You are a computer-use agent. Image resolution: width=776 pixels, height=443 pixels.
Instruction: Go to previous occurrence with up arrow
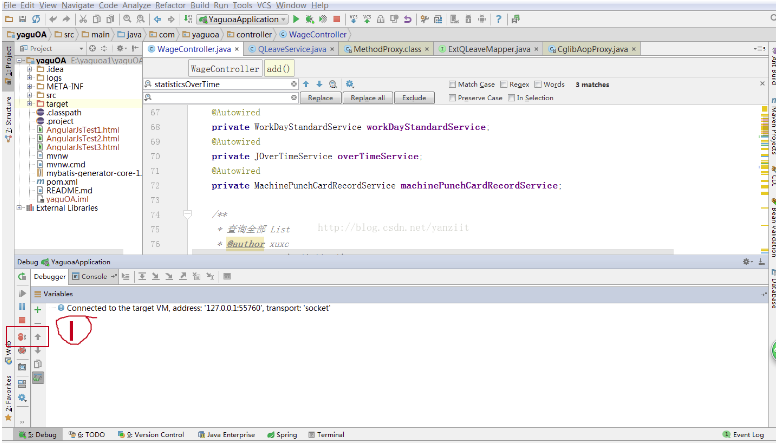click(306, 84)
